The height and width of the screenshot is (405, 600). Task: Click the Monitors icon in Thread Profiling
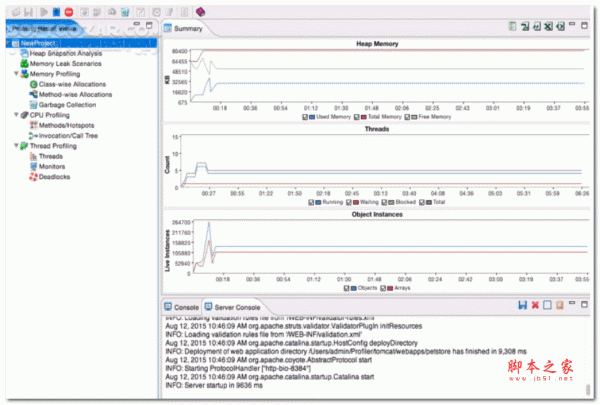click(x=34, y=166)
